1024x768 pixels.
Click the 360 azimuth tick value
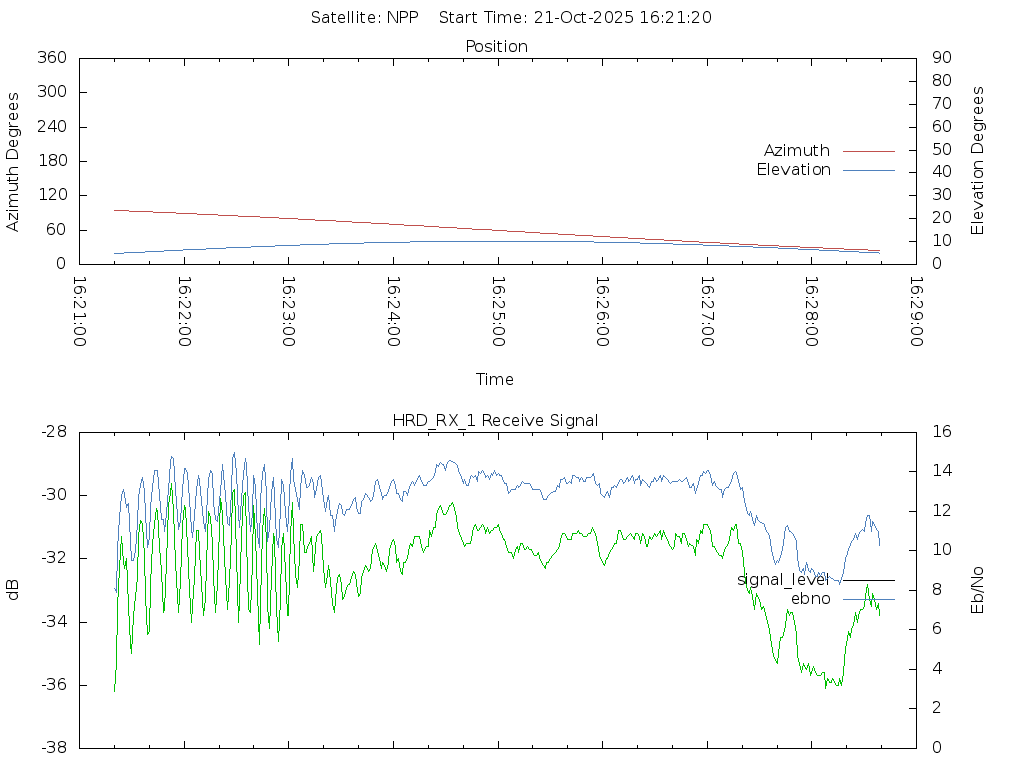pyautogui.click(x=50, y=58)
